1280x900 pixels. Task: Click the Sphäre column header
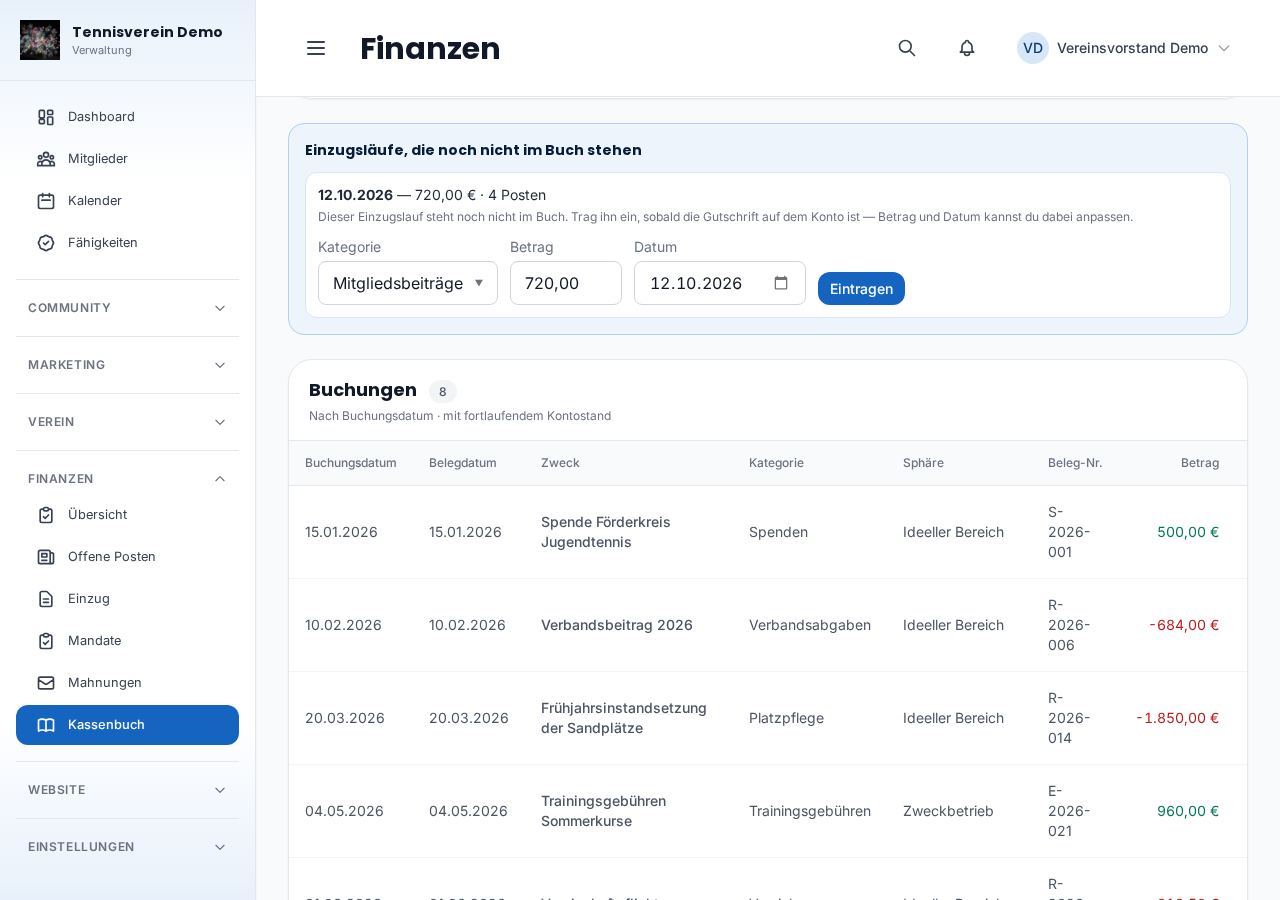pyautogui.click(x=923, y=463)
